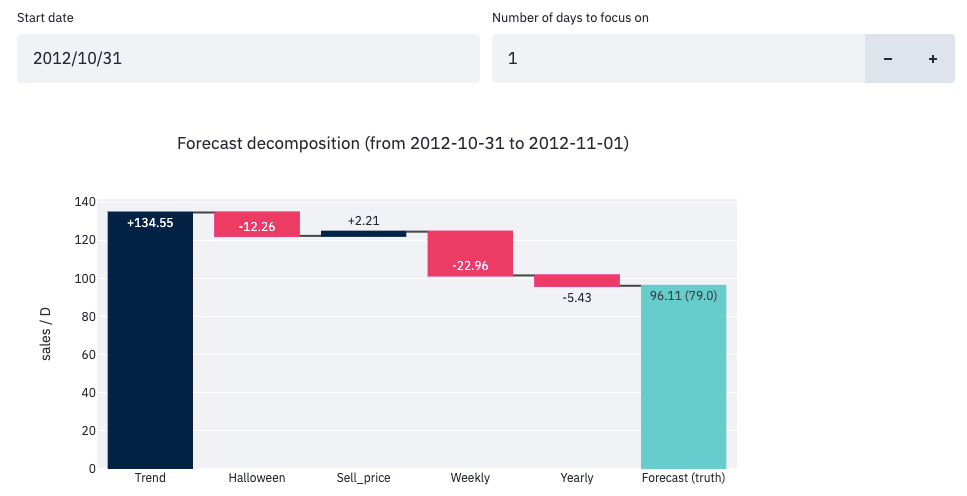The image size is (967, 496).
Task: Click the Halloween x-axis label
Action: (257, 478)
